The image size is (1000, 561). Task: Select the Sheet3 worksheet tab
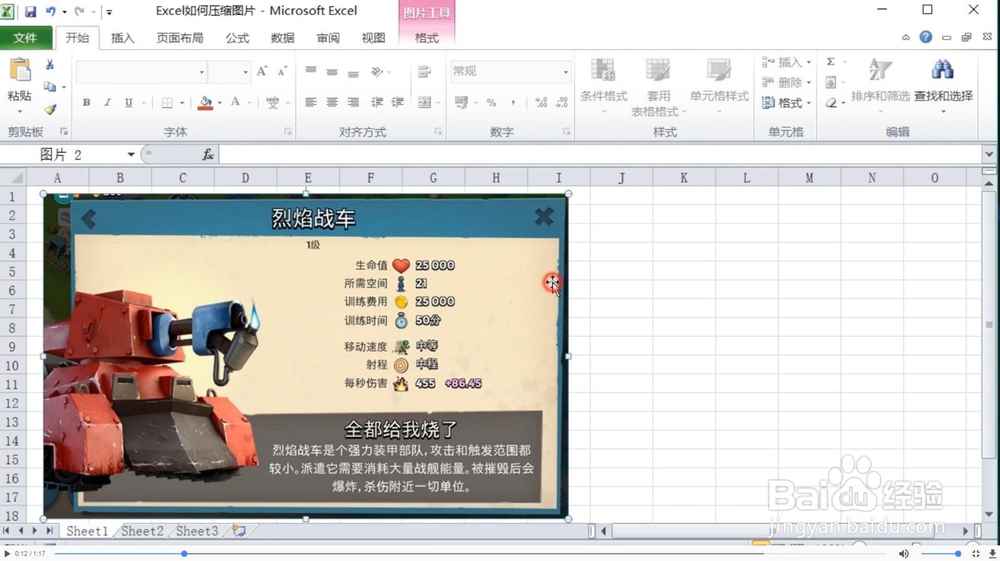[197, 531]
